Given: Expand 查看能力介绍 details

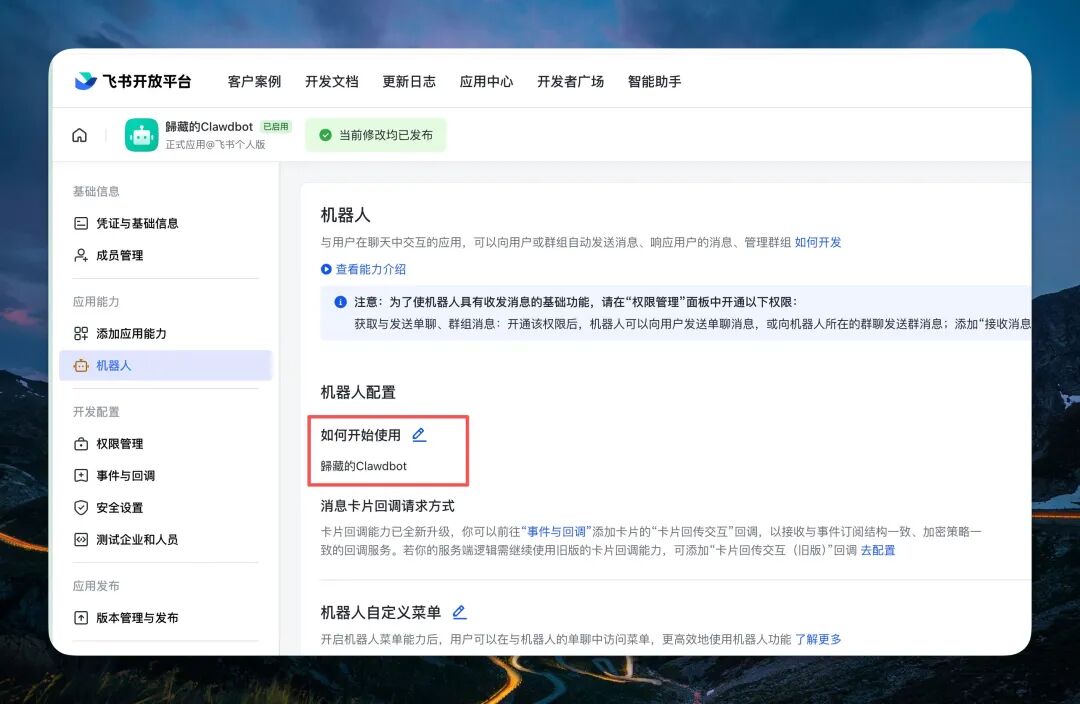Looking at the screenshot, I should 369,269.
